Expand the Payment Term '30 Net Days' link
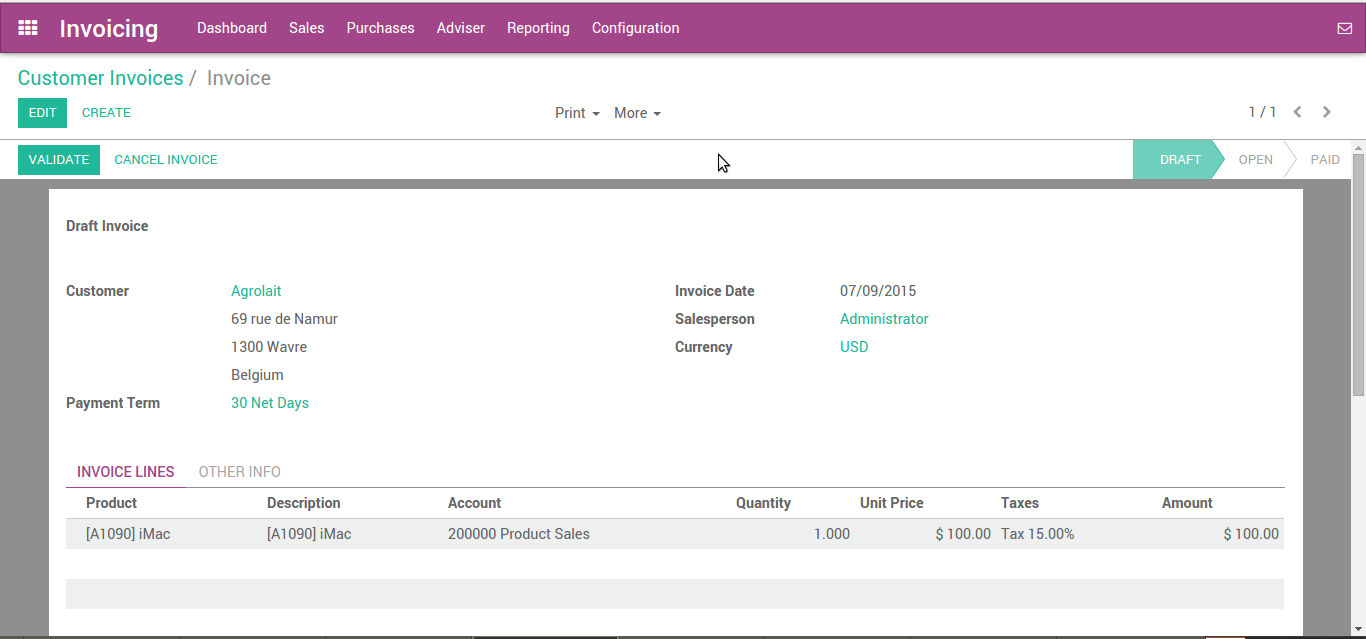Screen dimensions: 1366x639 [270, 402]
